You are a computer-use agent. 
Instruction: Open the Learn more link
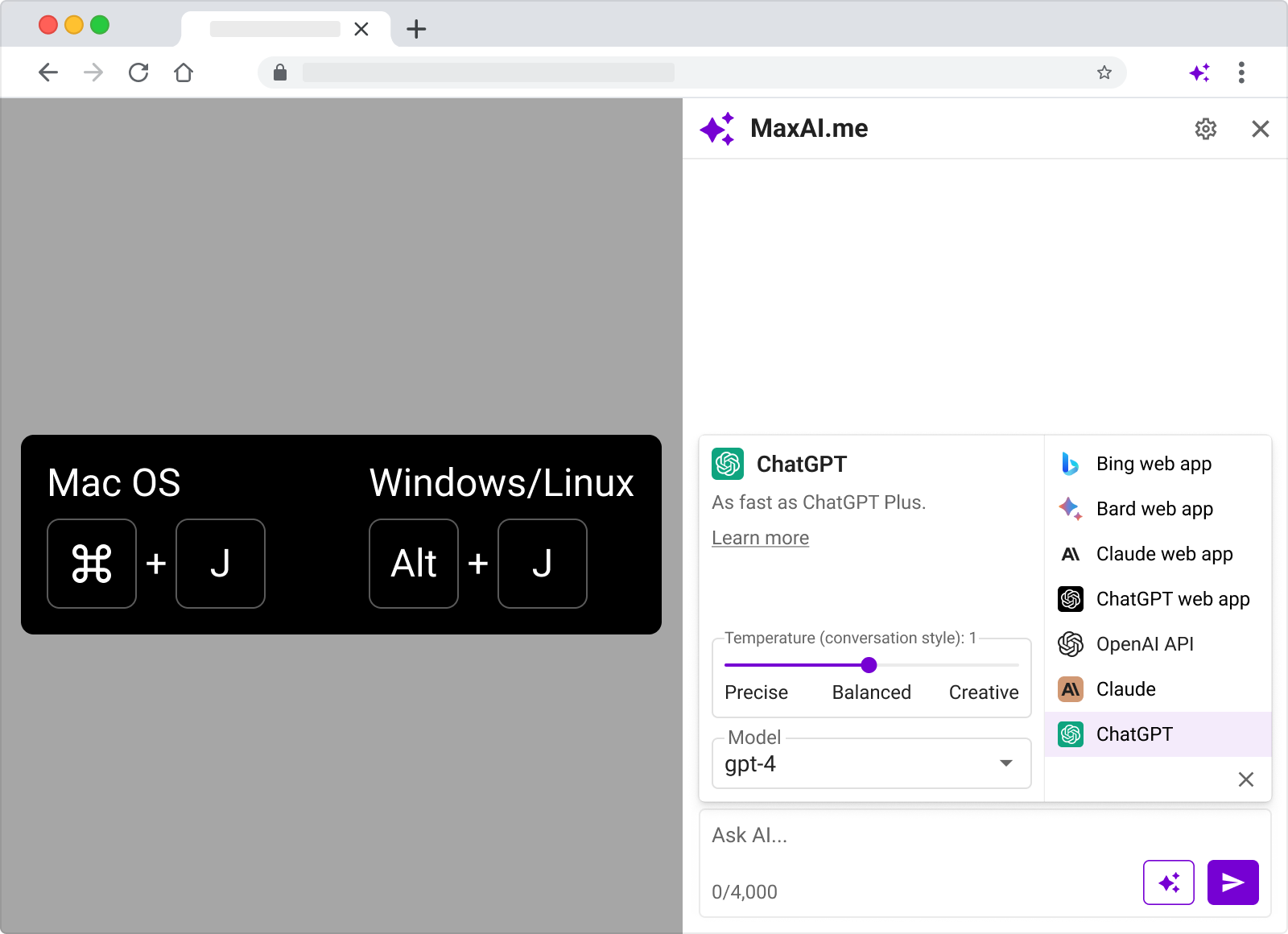coord(761,538)
